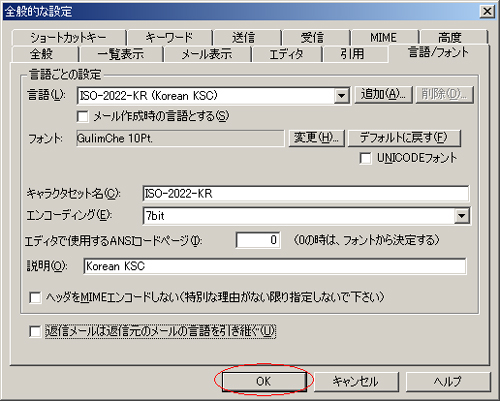
Task: Click the キャラクタセット名 input field
Action: [x=306, y=194]
